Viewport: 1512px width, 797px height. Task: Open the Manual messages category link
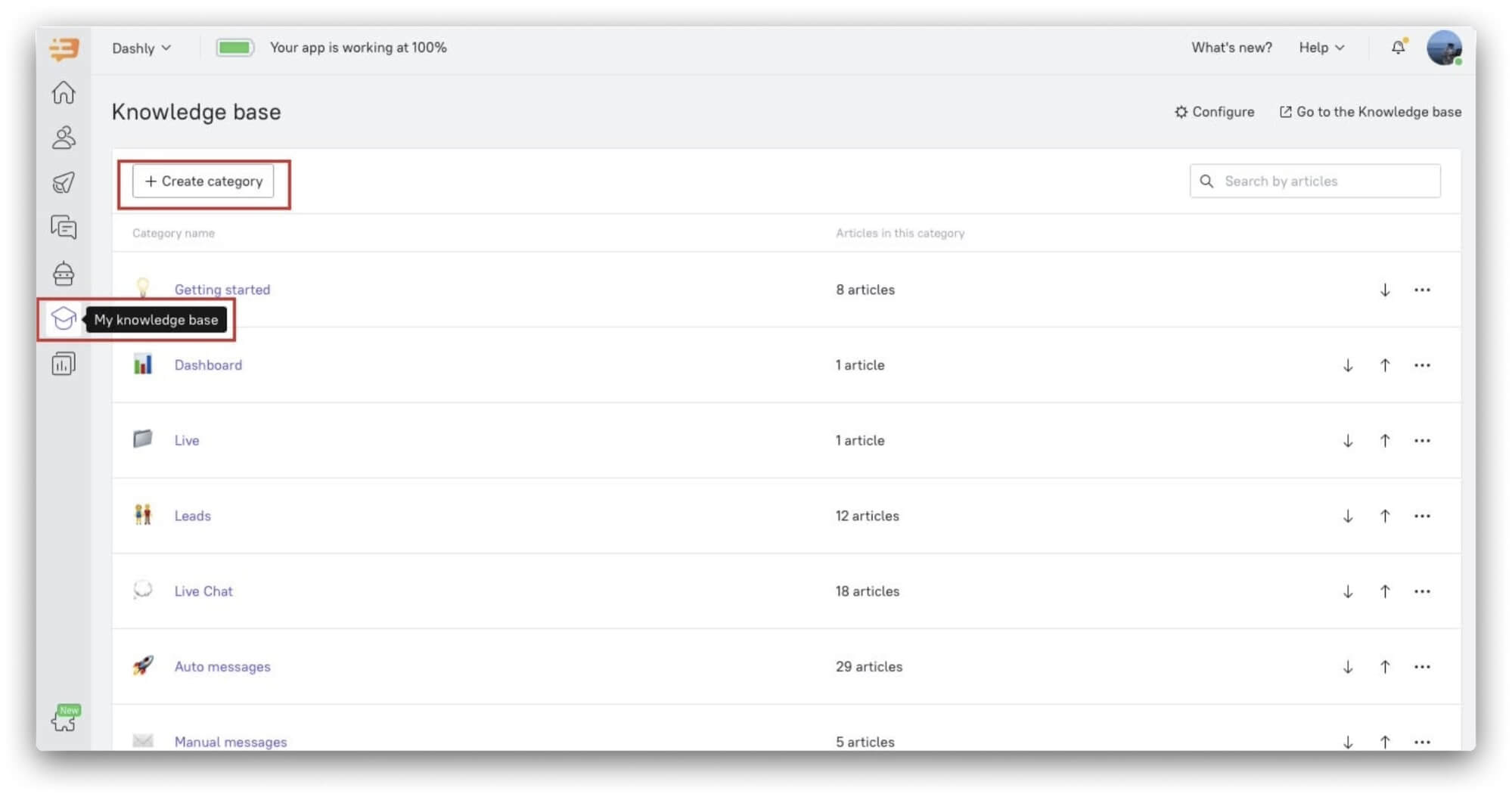tap(231, 742)
